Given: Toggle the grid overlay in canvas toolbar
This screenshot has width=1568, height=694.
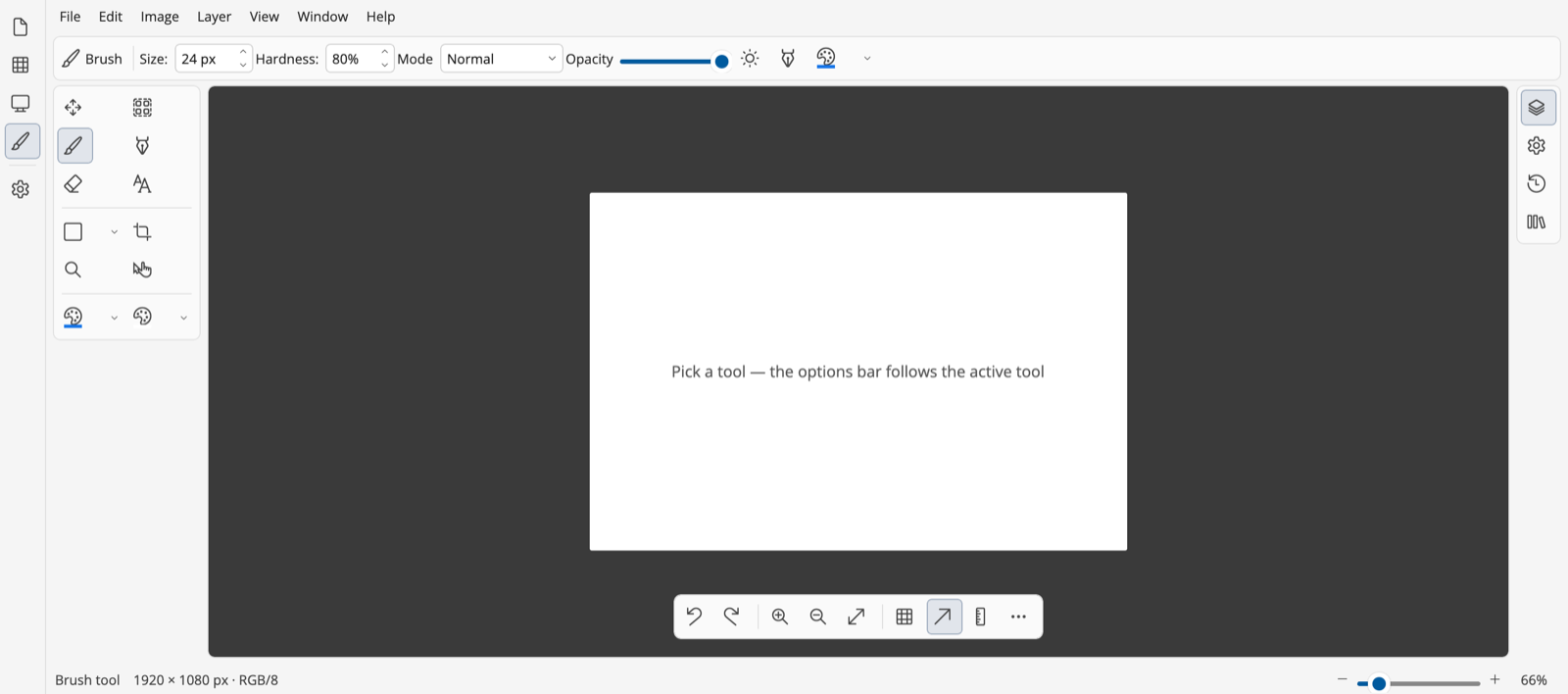Looking at the screenshot, I should click(905, 617).
